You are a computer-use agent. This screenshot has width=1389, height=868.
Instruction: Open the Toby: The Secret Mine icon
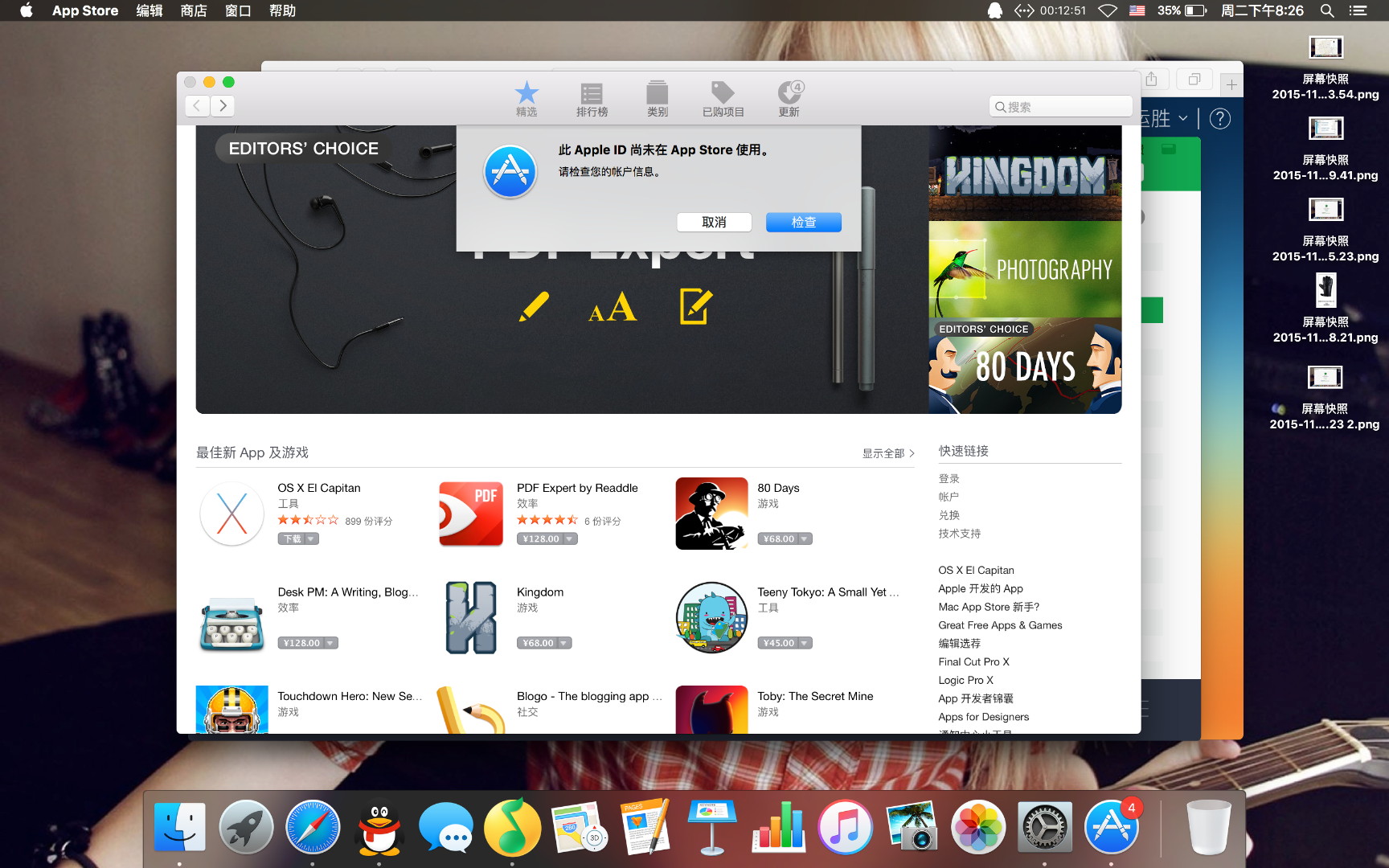711,710
